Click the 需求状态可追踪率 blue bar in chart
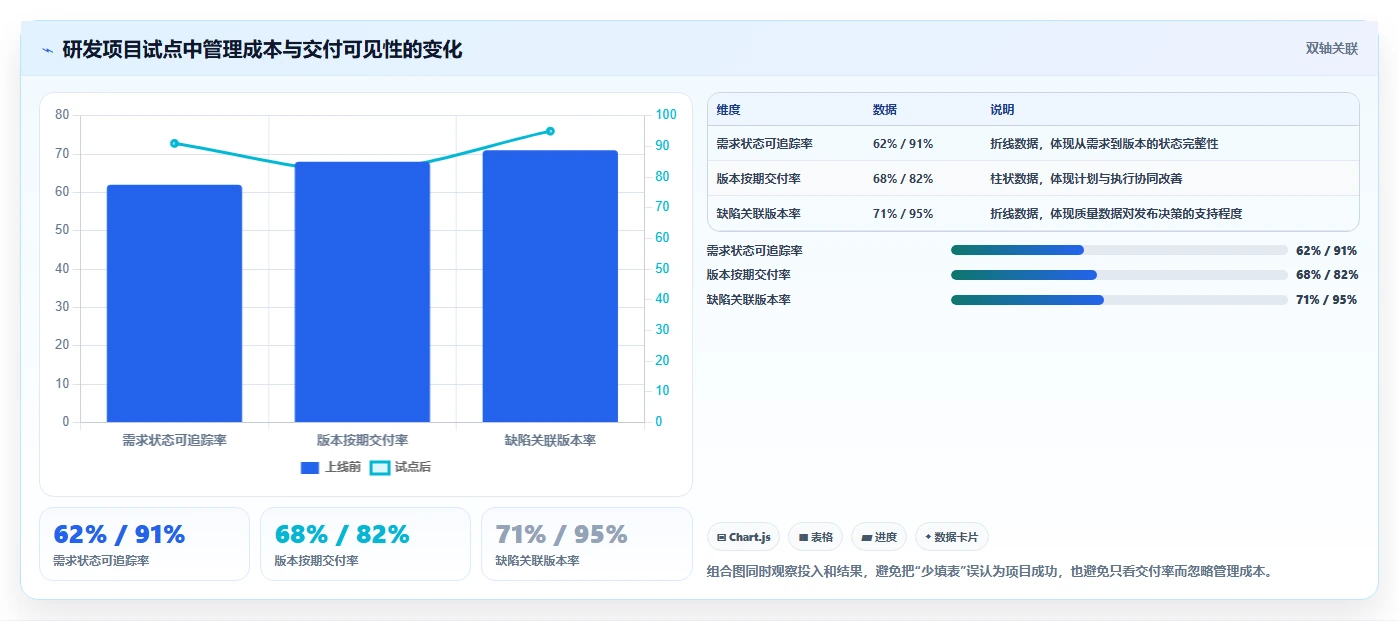 174,303
